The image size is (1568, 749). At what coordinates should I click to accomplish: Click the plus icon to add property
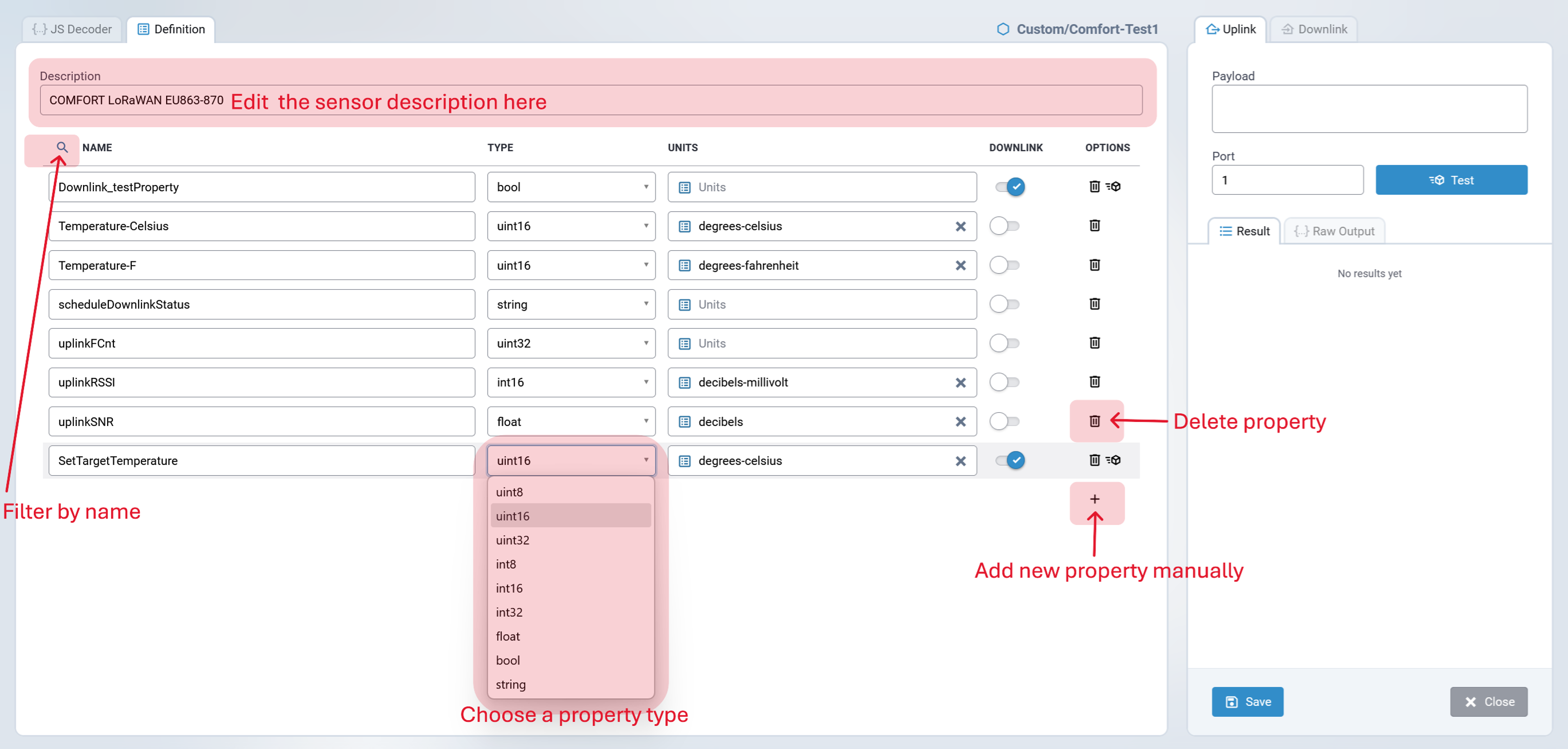[x=1095, y=499]
